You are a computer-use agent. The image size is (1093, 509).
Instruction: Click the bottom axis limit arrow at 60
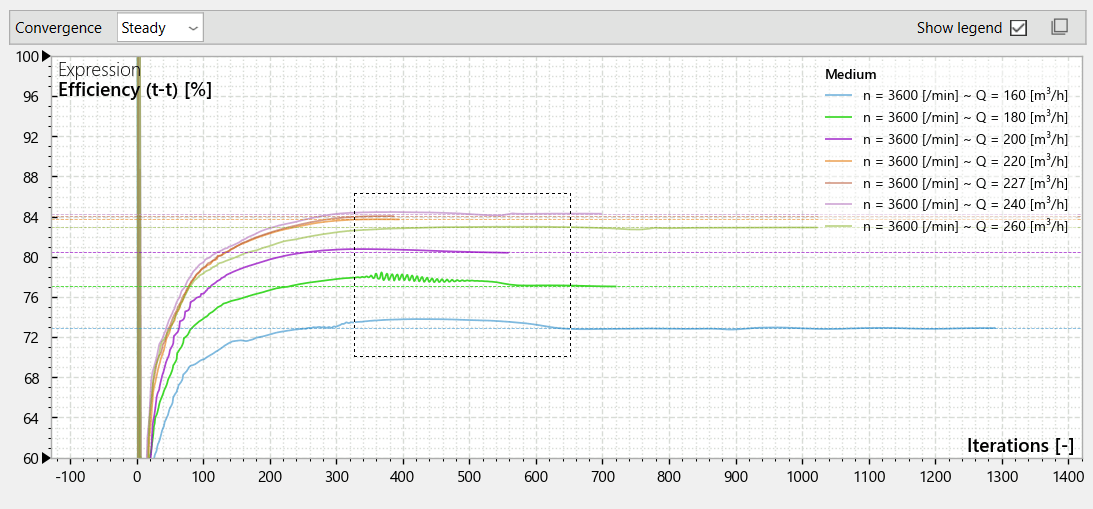coord(47,458)
